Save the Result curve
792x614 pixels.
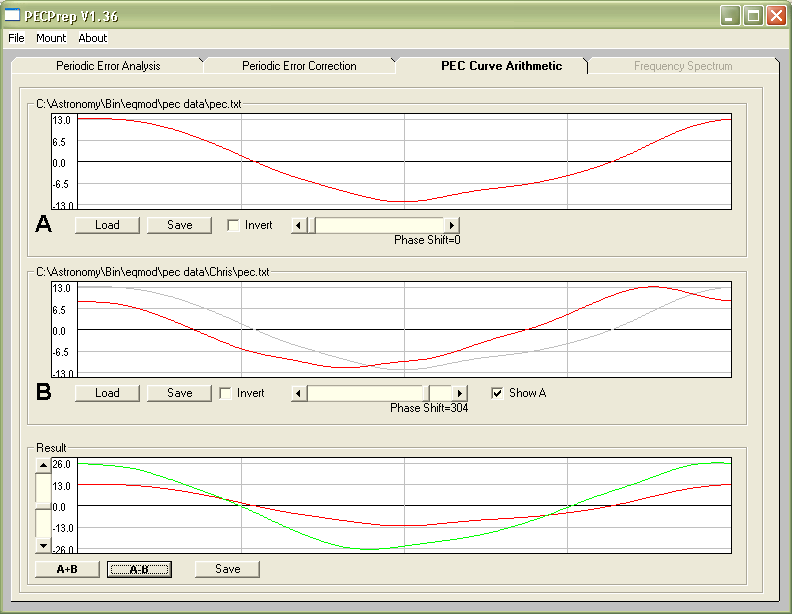tap(227, 569)
